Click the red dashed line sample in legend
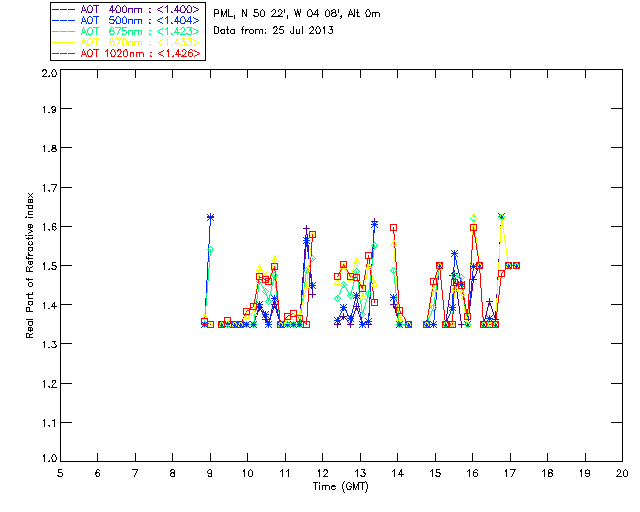 [x=64, y=53]
